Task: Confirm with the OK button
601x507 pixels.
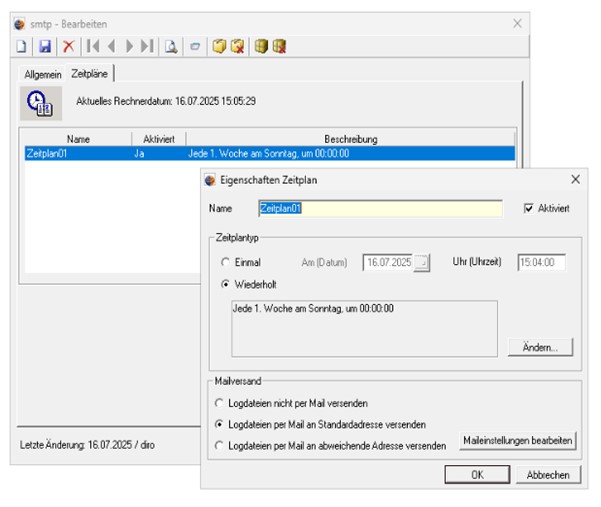Action: 477,475
